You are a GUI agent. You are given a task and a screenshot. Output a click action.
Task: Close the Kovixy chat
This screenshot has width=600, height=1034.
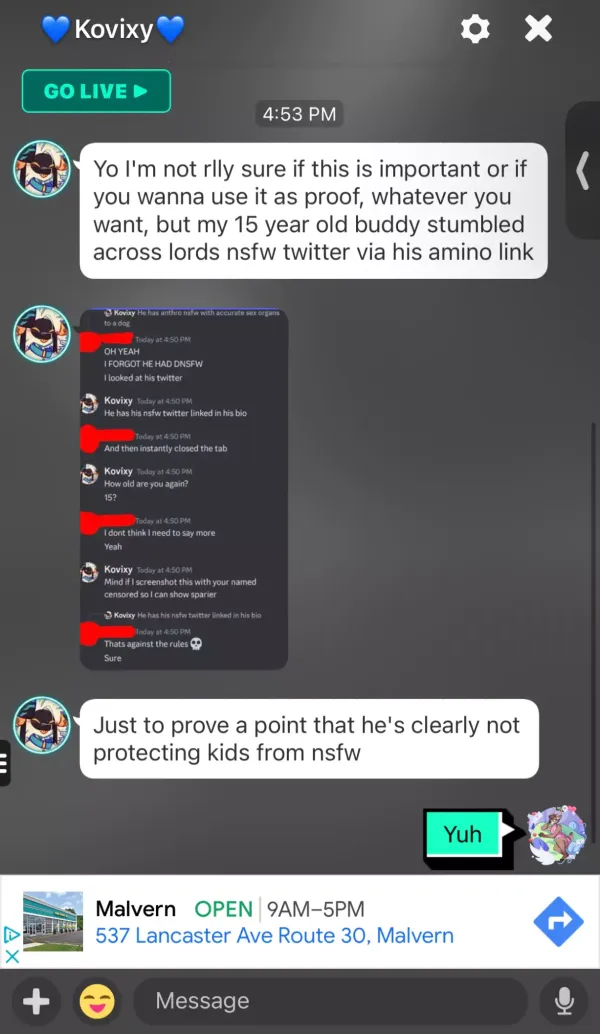coord(538,29)
